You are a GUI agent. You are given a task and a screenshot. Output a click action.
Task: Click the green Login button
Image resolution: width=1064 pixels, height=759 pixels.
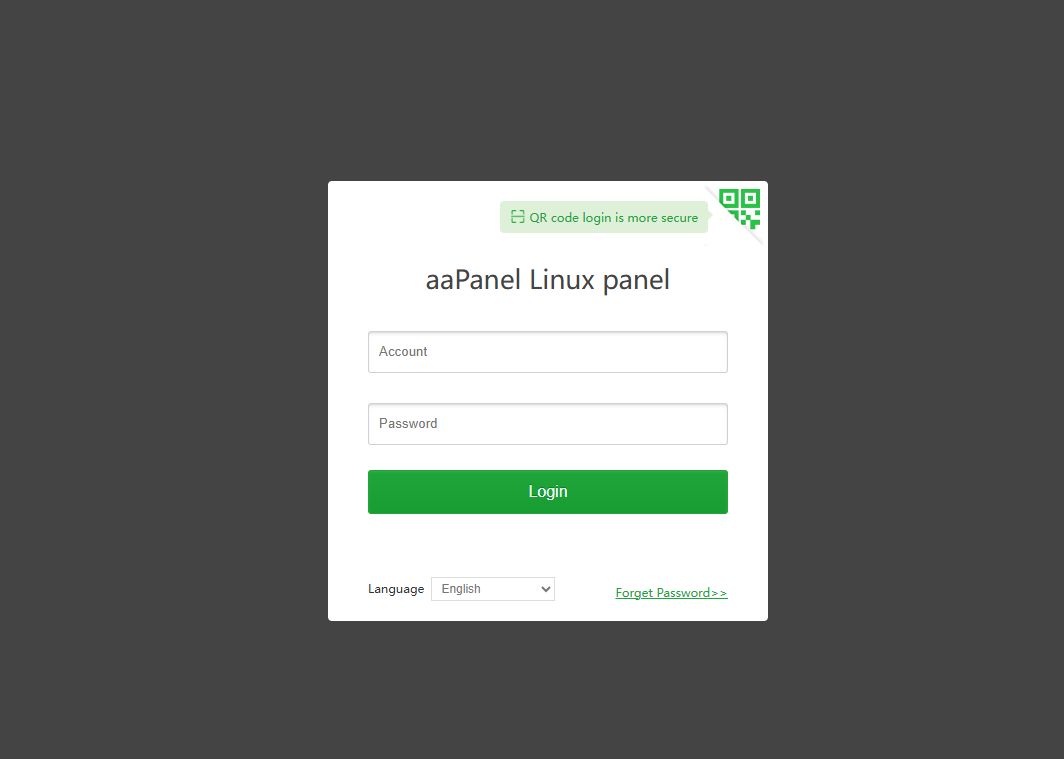(548, 492)
